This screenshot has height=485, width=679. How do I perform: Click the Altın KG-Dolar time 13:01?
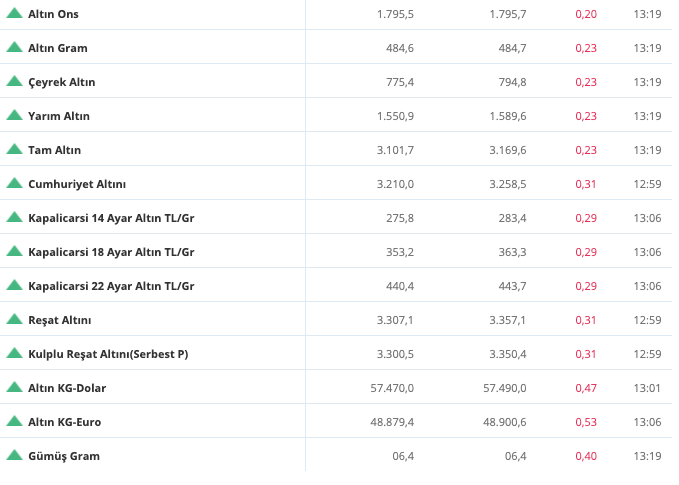[x=647, y=388]
